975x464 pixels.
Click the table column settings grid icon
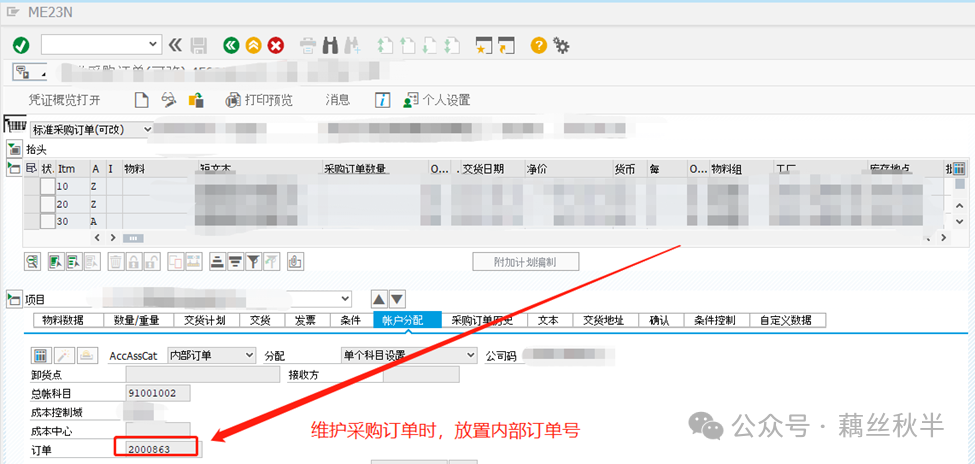pyautogui.click(x=958, y=168)
